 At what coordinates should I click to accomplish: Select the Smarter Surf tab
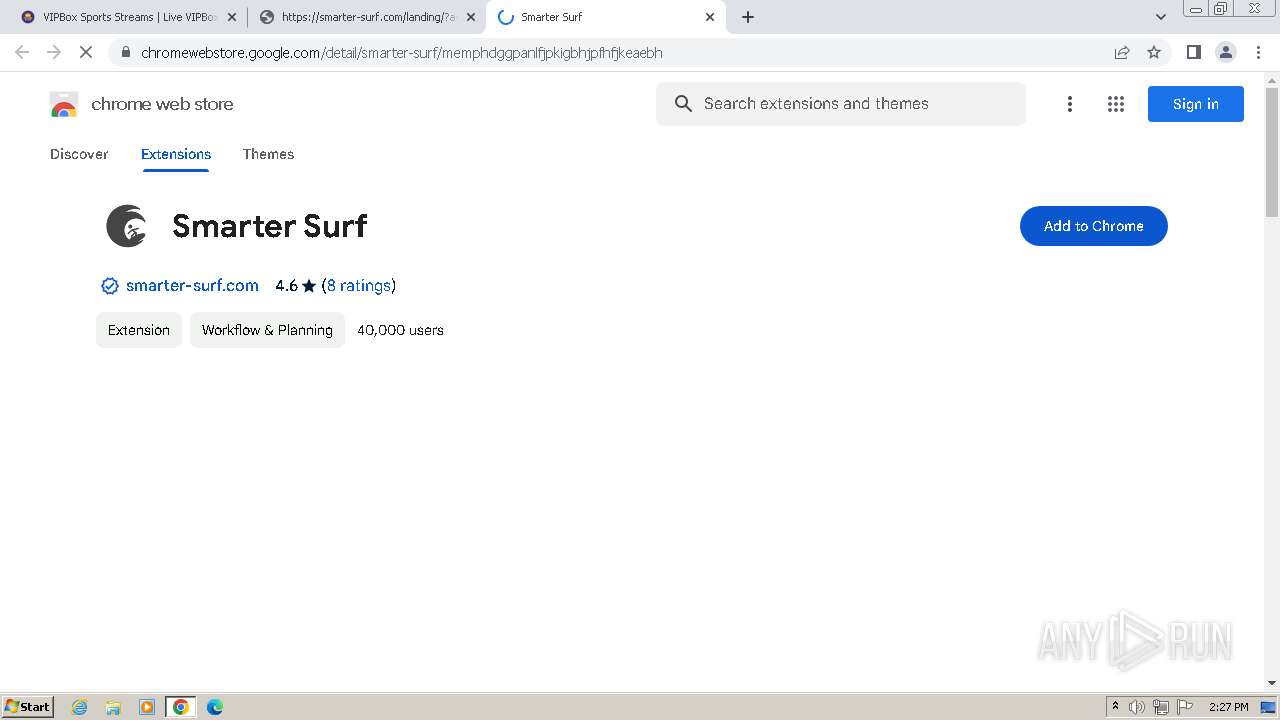[605, 17]
